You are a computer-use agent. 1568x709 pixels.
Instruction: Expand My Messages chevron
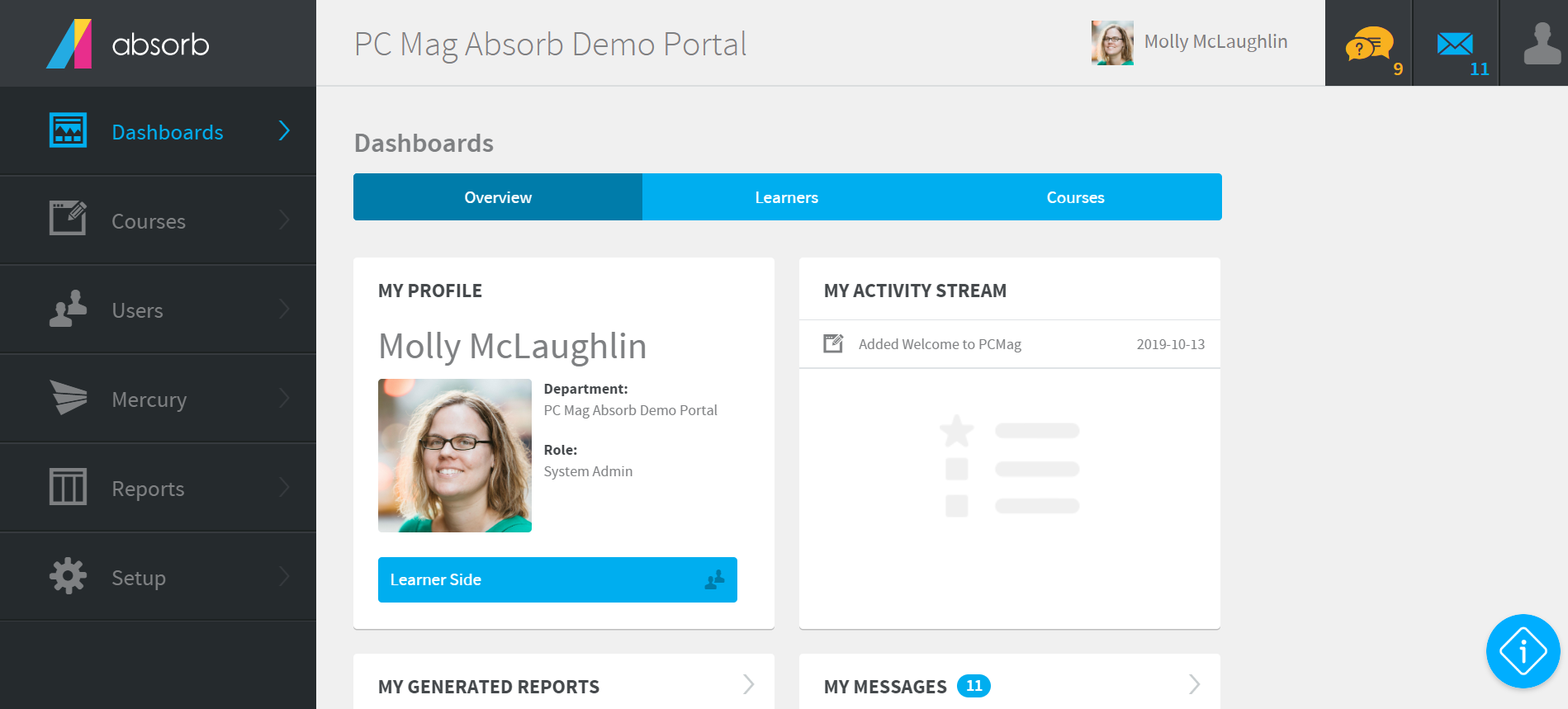coord(1194,684)
